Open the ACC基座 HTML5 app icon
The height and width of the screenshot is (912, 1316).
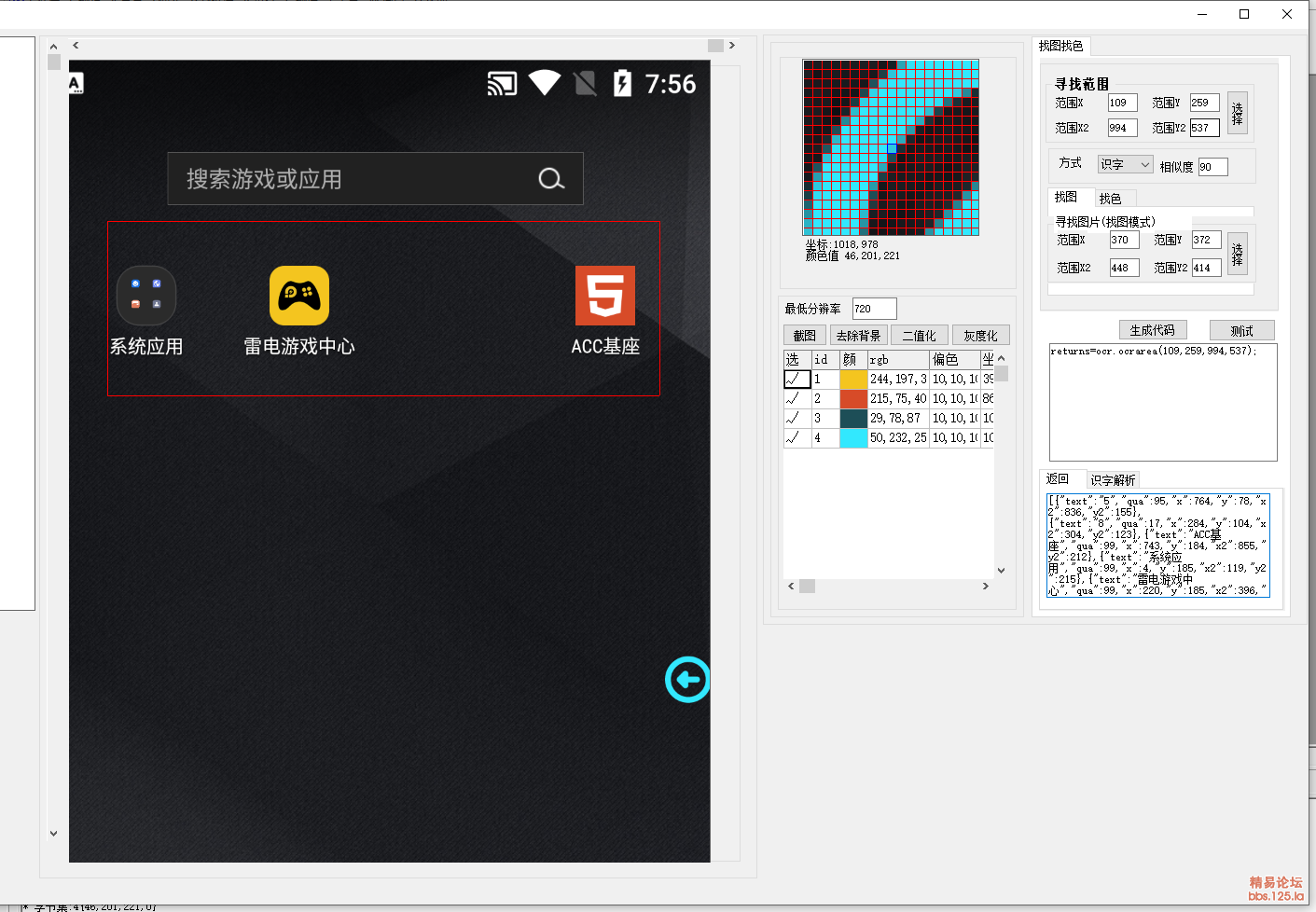tap(605, 296)
